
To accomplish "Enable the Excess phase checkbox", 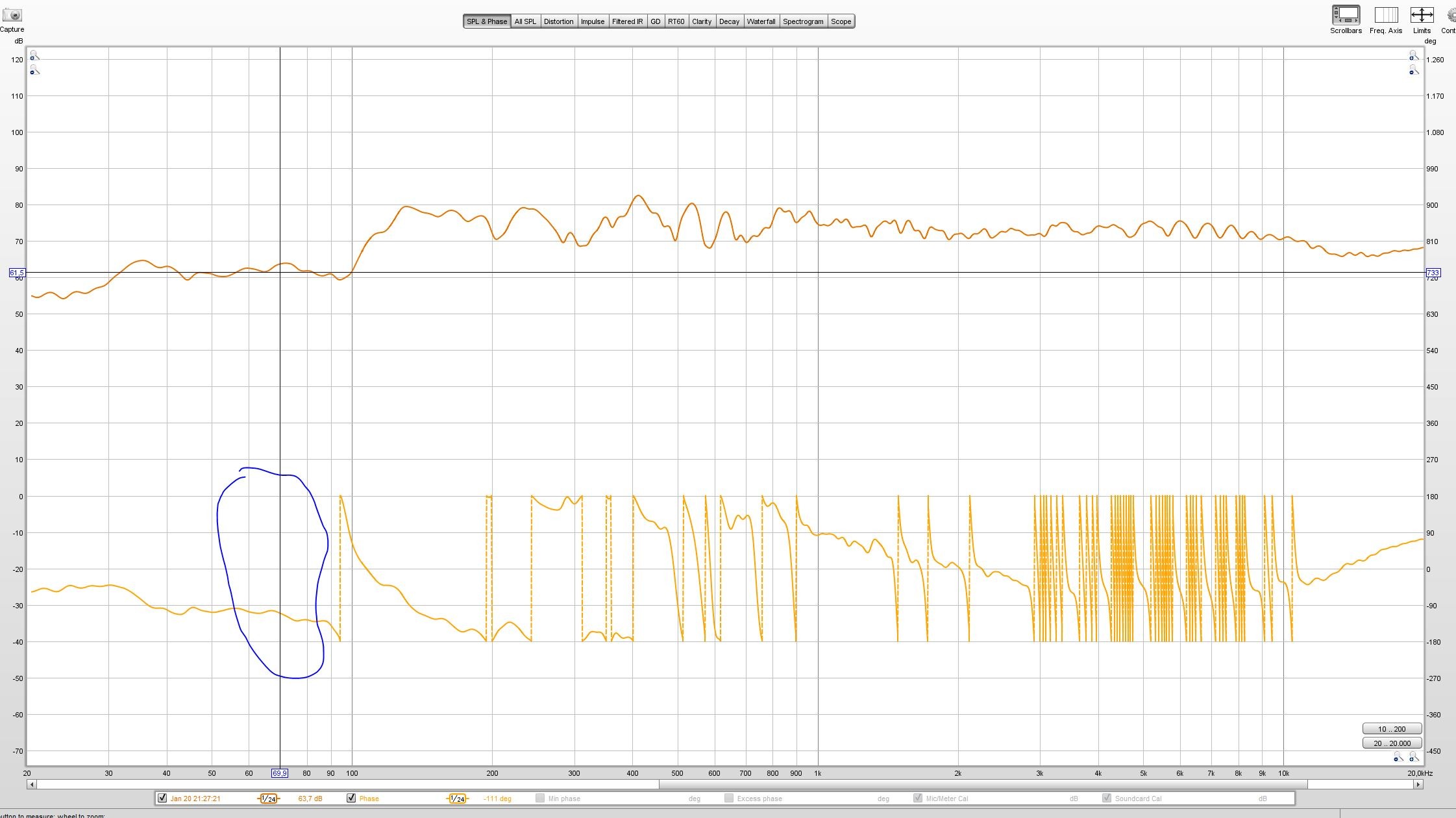I will pos(728,798).
